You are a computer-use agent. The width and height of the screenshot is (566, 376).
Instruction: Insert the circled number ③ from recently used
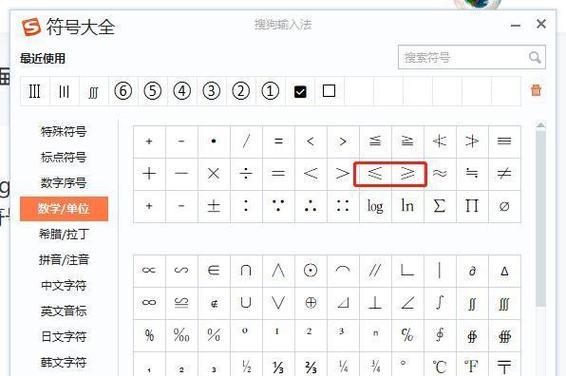[x=212, y=91]
